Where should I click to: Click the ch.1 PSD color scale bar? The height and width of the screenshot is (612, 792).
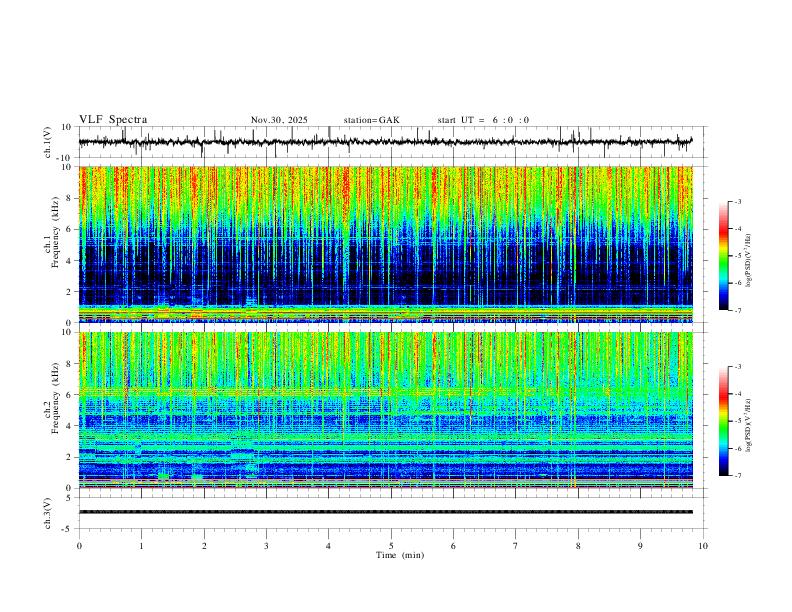[723, 256]
